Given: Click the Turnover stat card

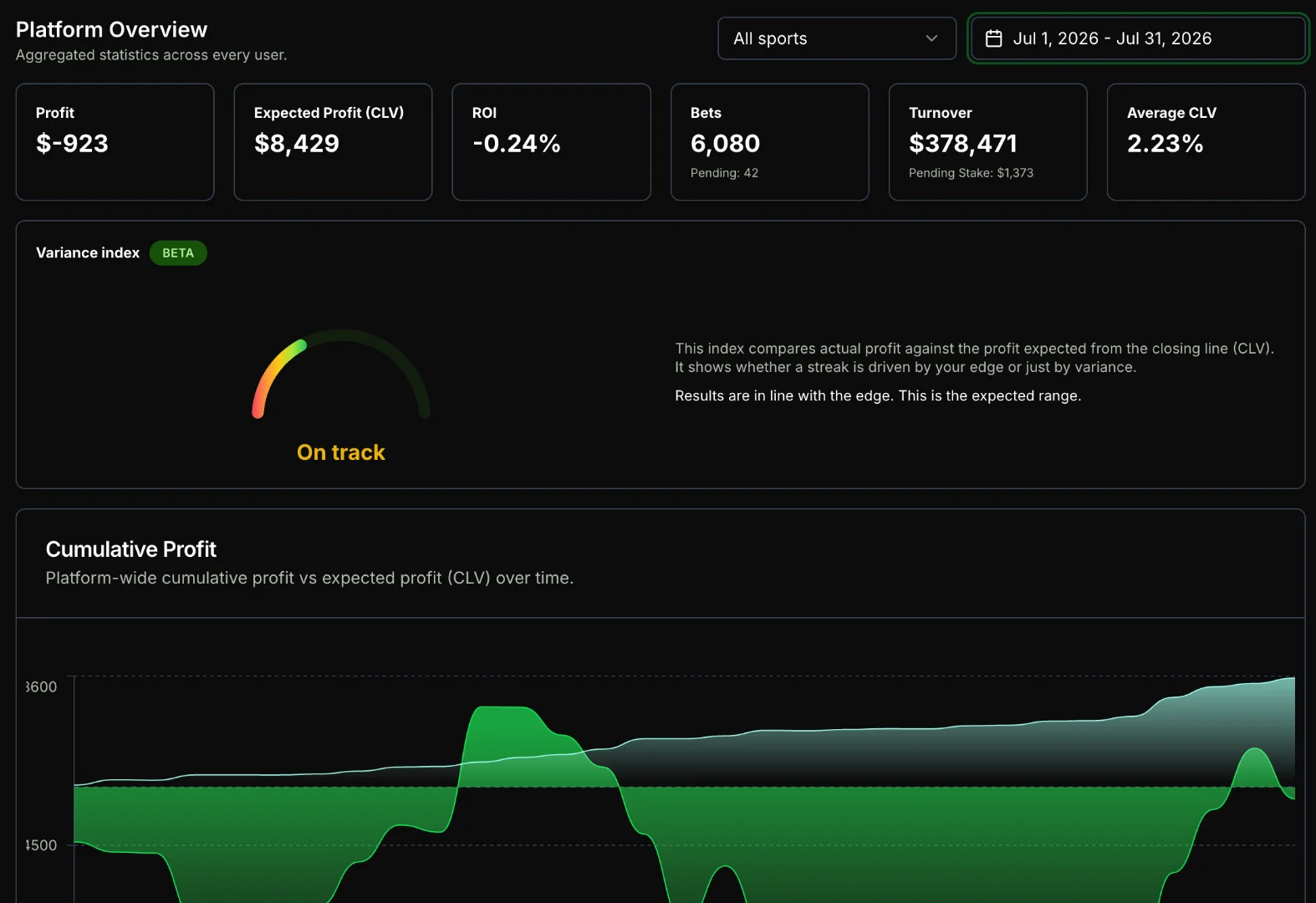Looking at the screenshot, I should pos(987,142).
